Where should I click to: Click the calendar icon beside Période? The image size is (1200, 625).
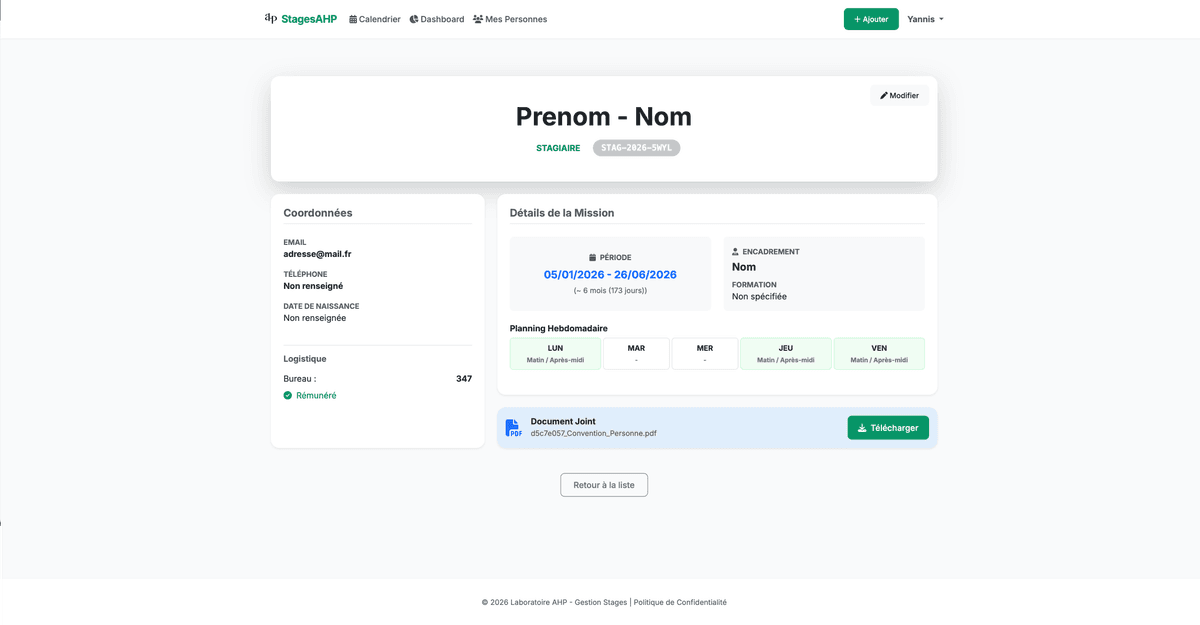point(593,258)
